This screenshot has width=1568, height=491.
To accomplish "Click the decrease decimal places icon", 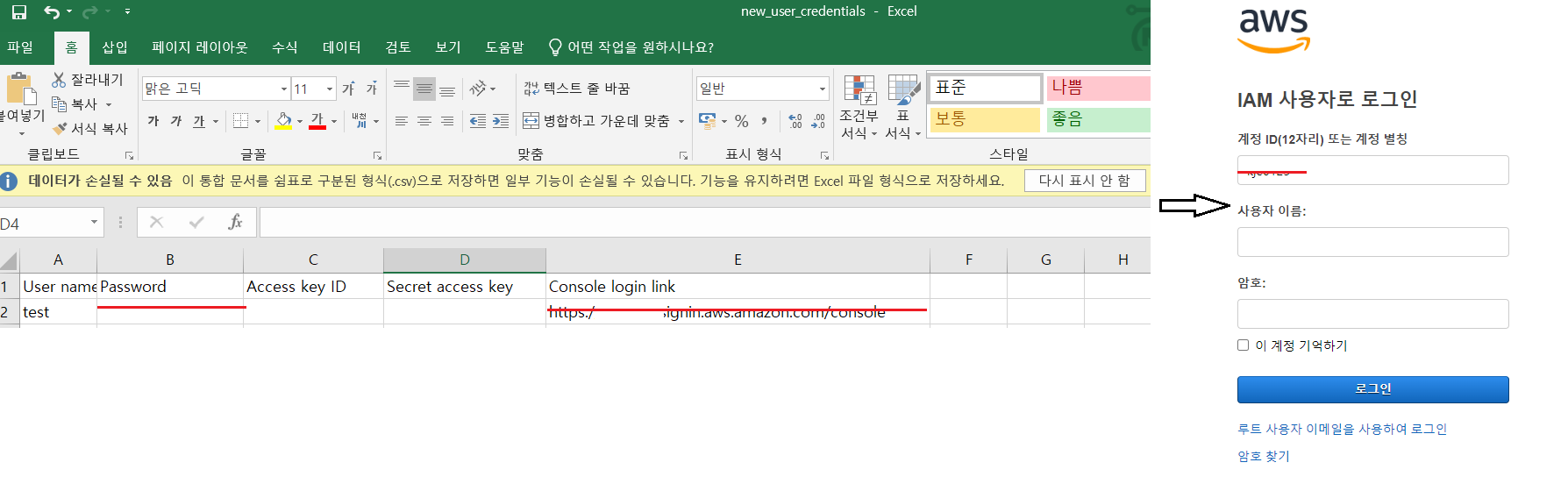I will (818, 121).
